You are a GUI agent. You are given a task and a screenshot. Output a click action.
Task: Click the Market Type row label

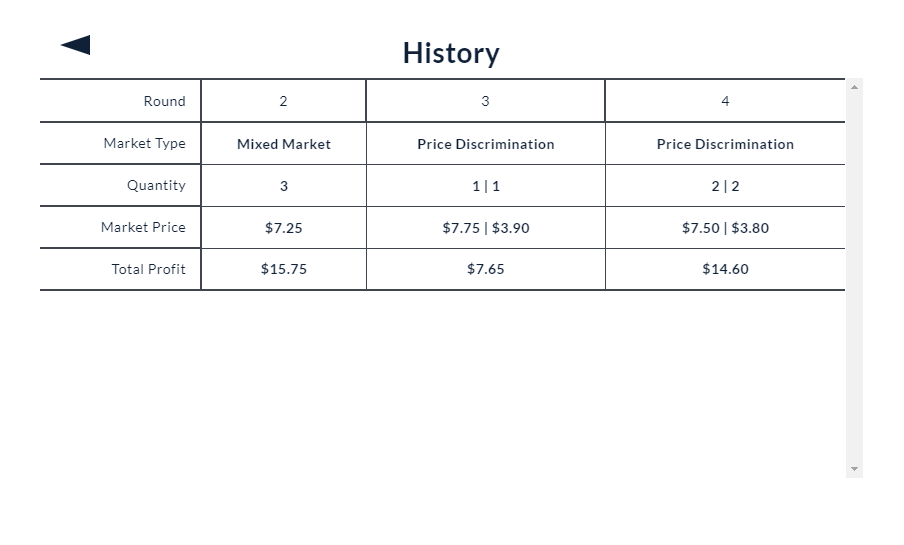click(x=144, y=143)
